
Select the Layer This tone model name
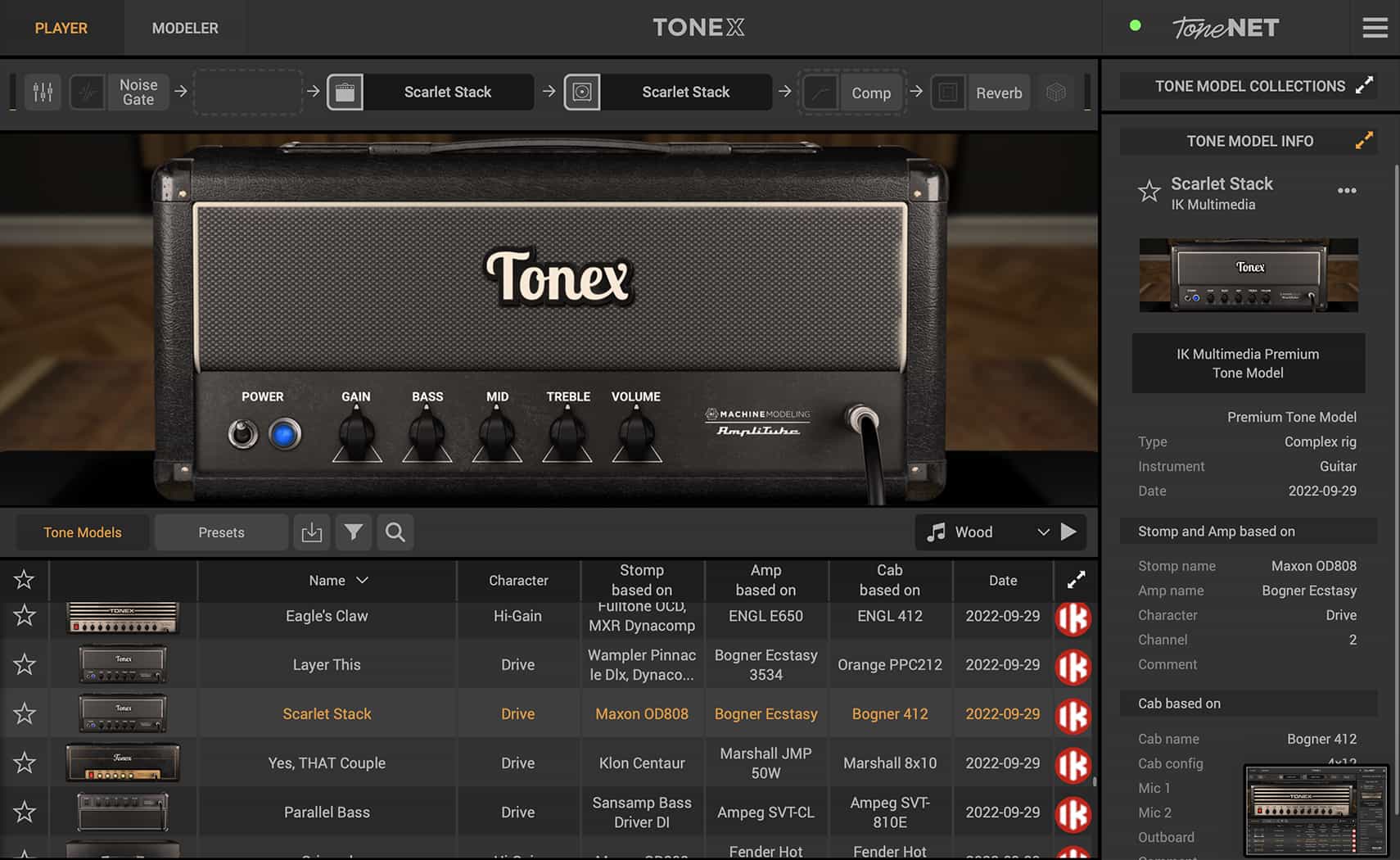327,664
